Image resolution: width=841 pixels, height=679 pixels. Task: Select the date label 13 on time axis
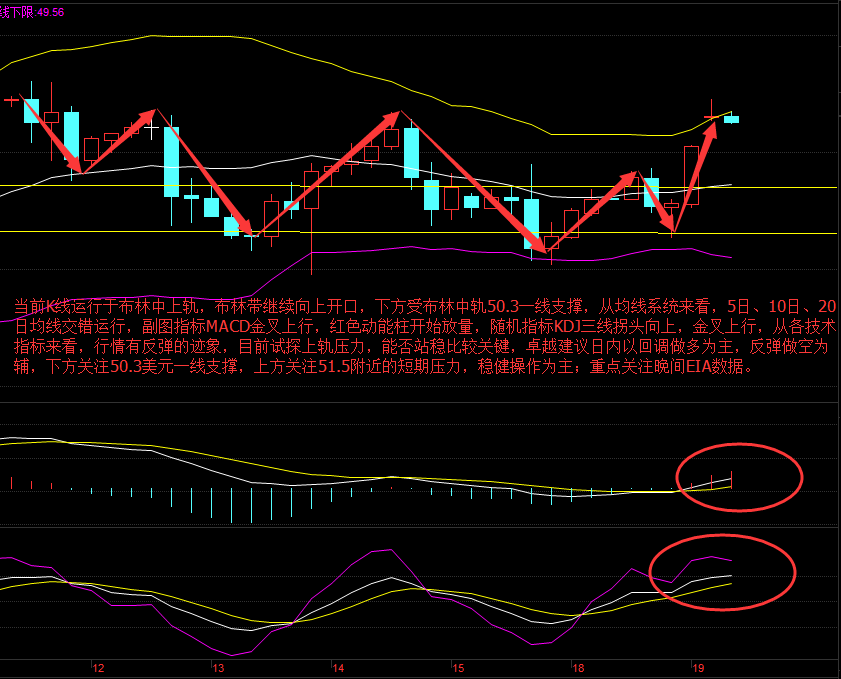[219, 667]
